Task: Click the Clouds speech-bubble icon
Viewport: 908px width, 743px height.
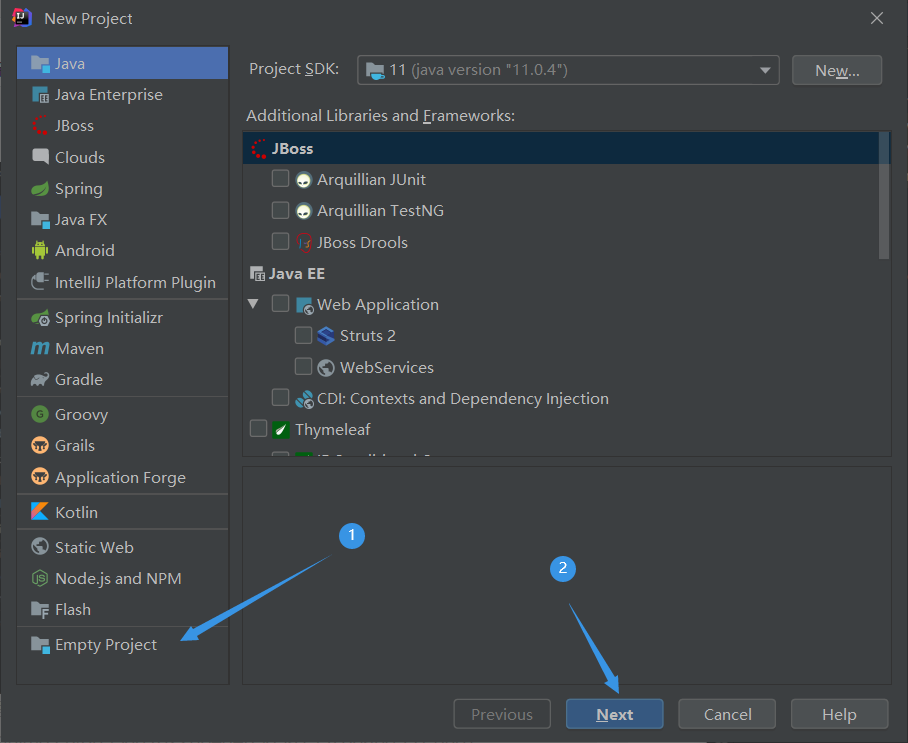Action: [40, 157]
